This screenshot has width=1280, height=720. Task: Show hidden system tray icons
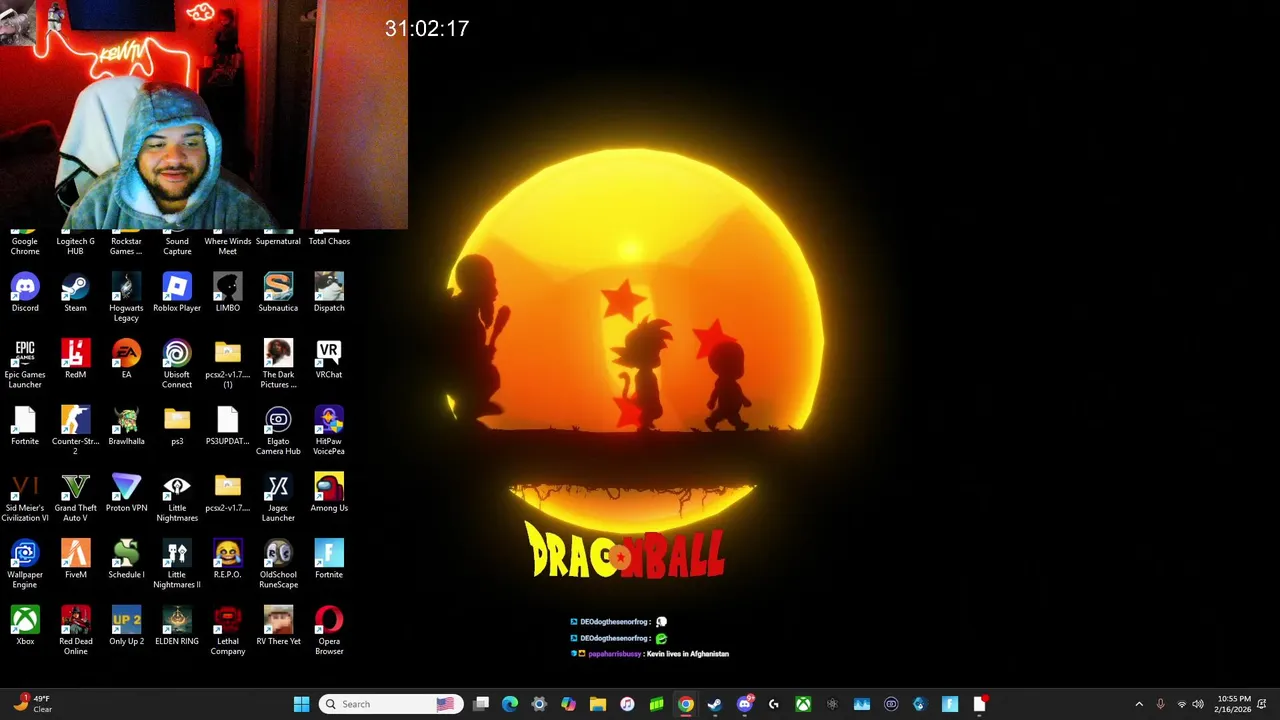tap(1139, 704)
